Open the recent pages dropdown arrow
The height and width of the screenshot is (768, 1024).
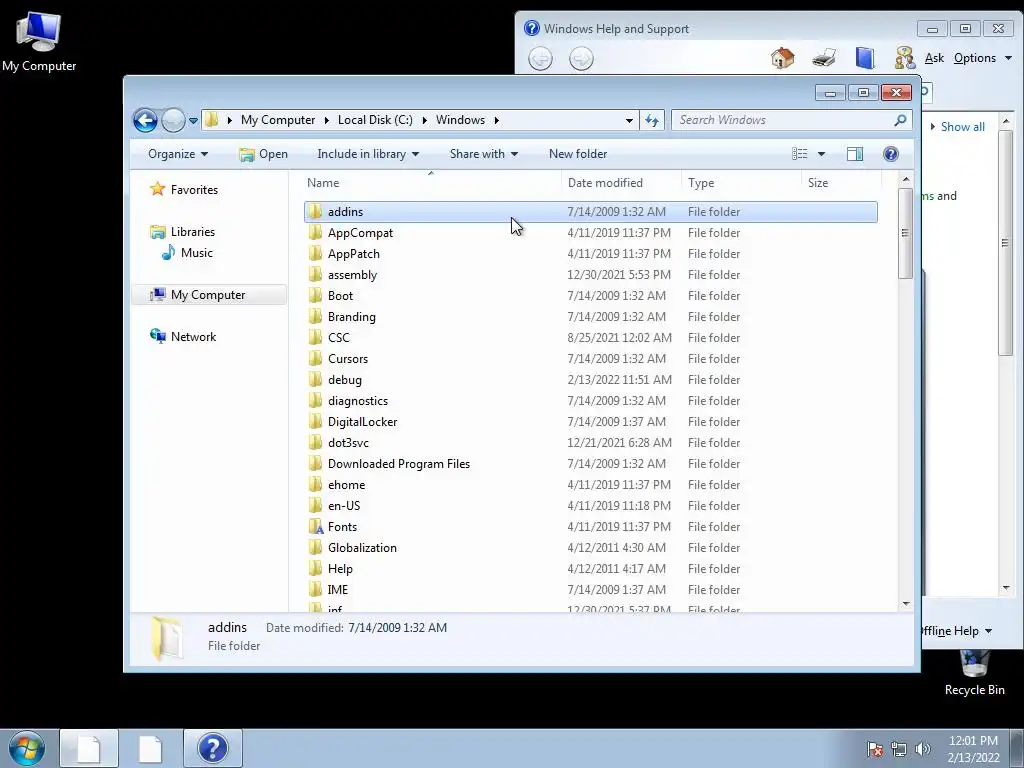(x=193, y=121)
